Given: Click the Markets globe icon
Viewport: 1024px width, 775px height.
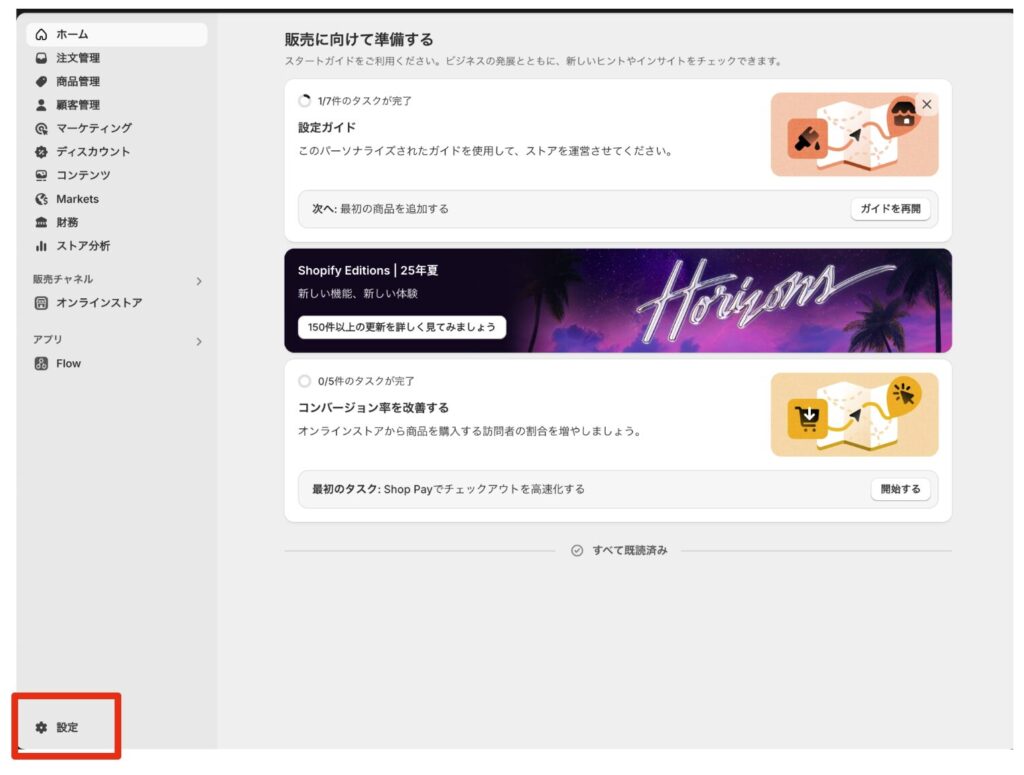Looking at the screenshot, I should (x=41, y=199).
